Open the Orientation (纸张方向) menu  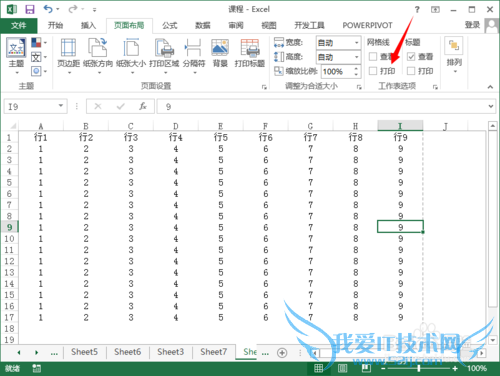click(98, 55)
